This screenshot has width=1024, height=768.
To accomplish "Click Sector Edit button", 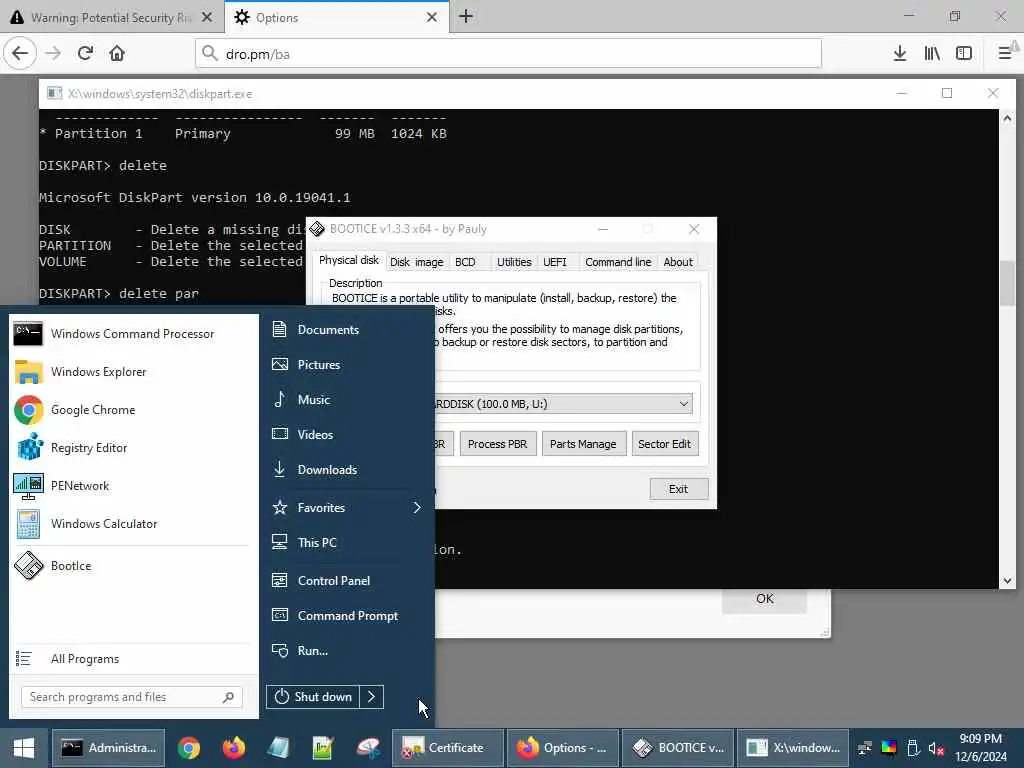I will 664,444.
